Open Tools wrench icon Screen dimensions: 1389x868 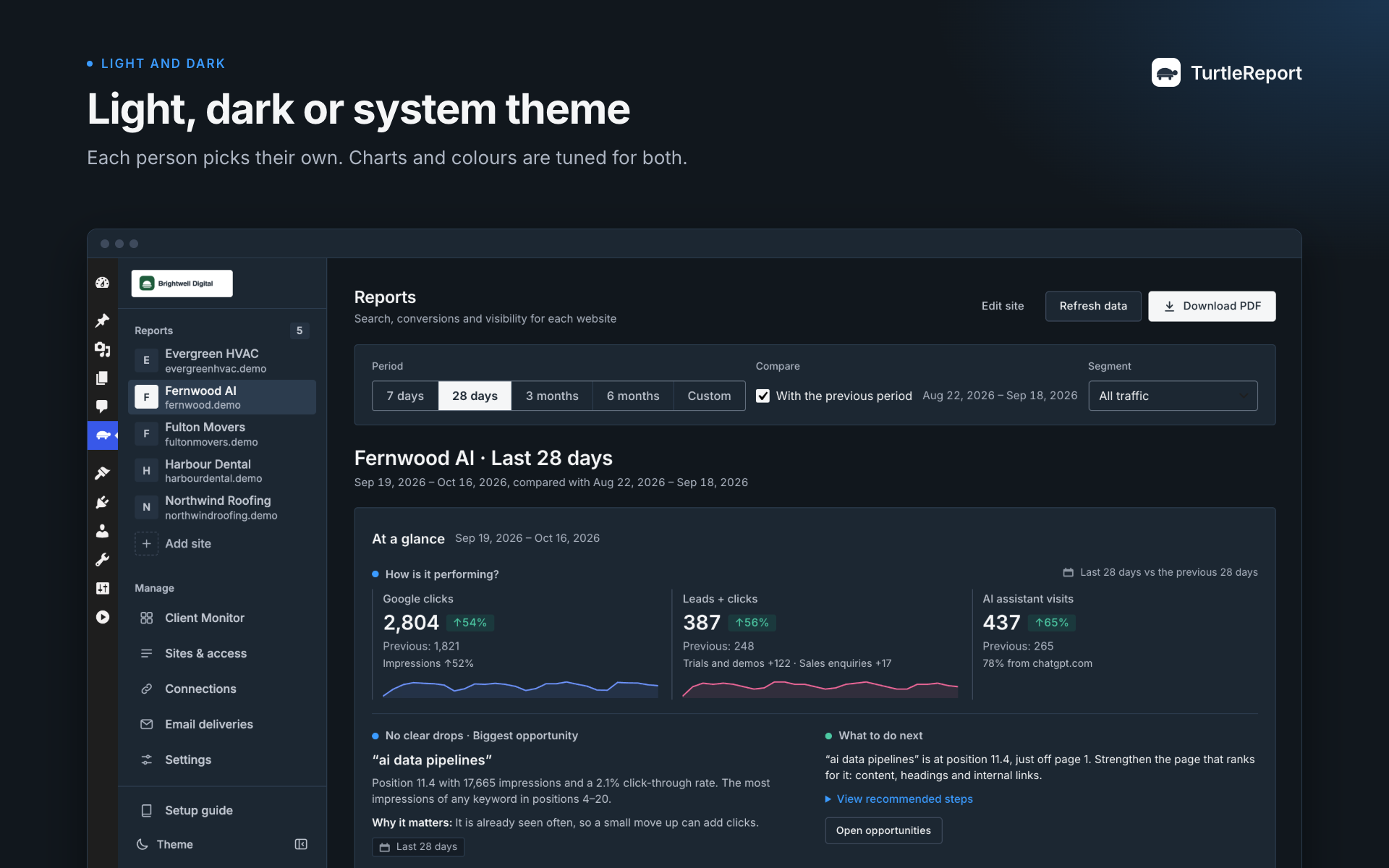click(x=102, y=559)
